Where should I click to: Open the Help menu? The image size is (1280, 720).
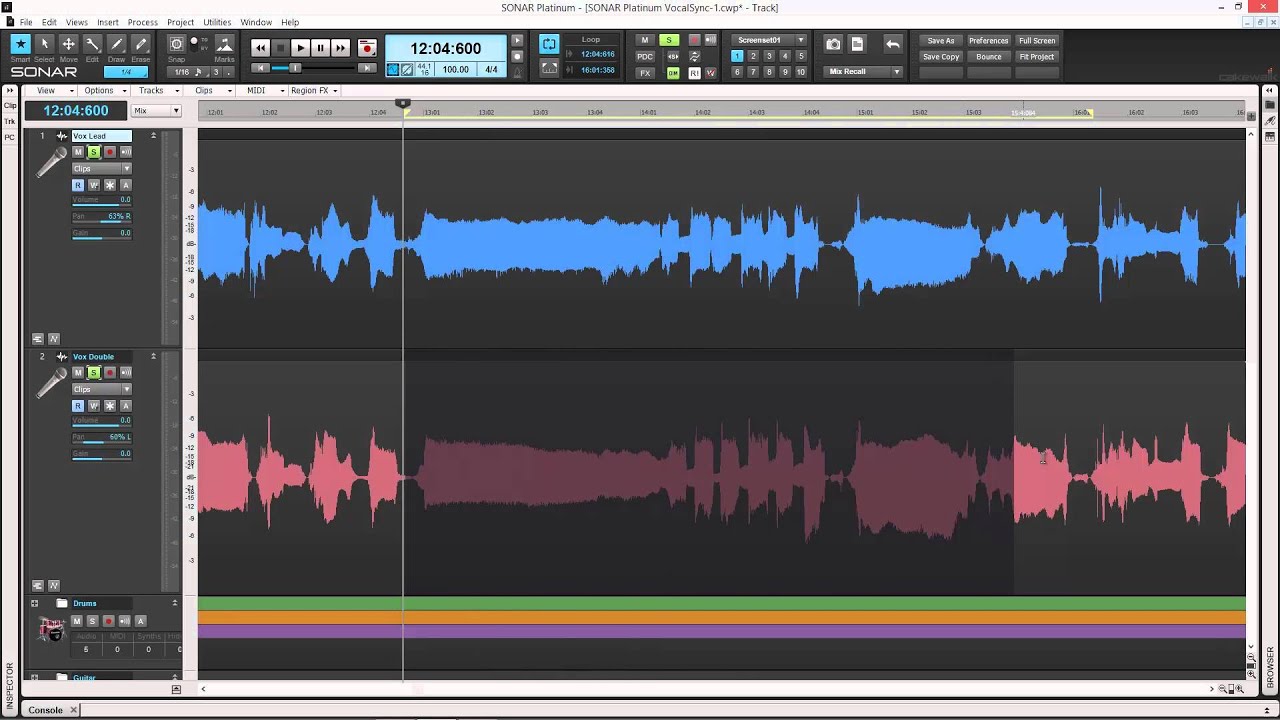coord(290,22)
